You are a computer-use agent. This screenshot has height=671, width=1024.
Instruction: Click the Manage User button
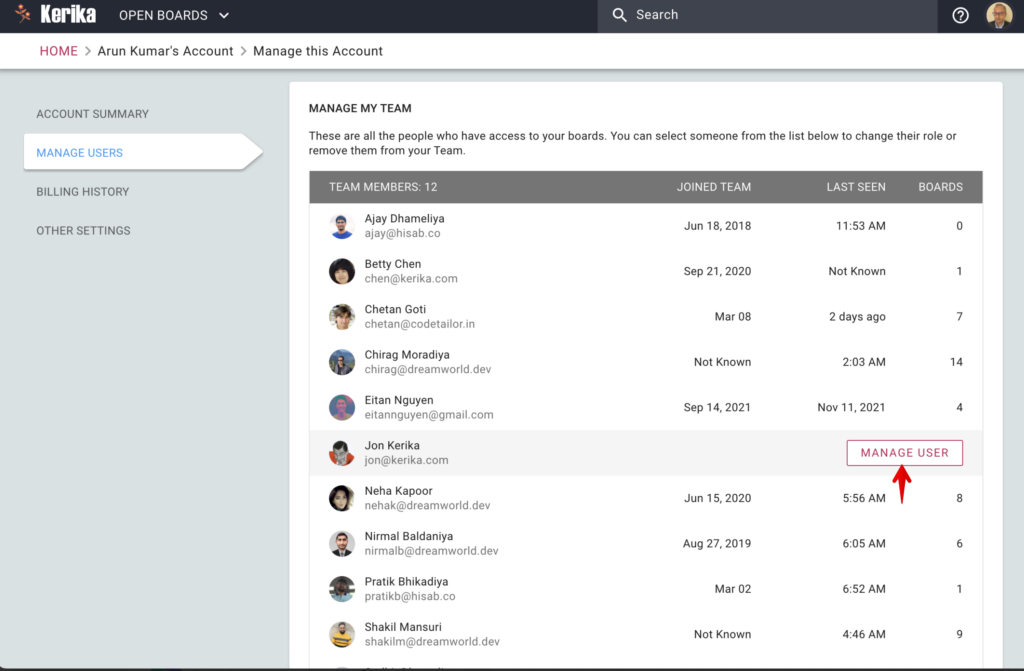pos(904,453)
